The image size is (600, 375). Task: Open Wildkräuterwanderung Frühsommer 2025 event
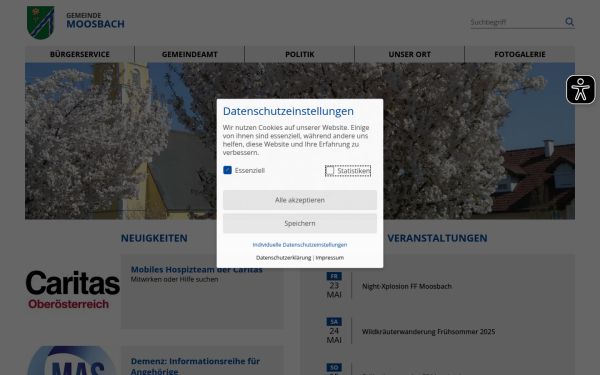(428, 331)
